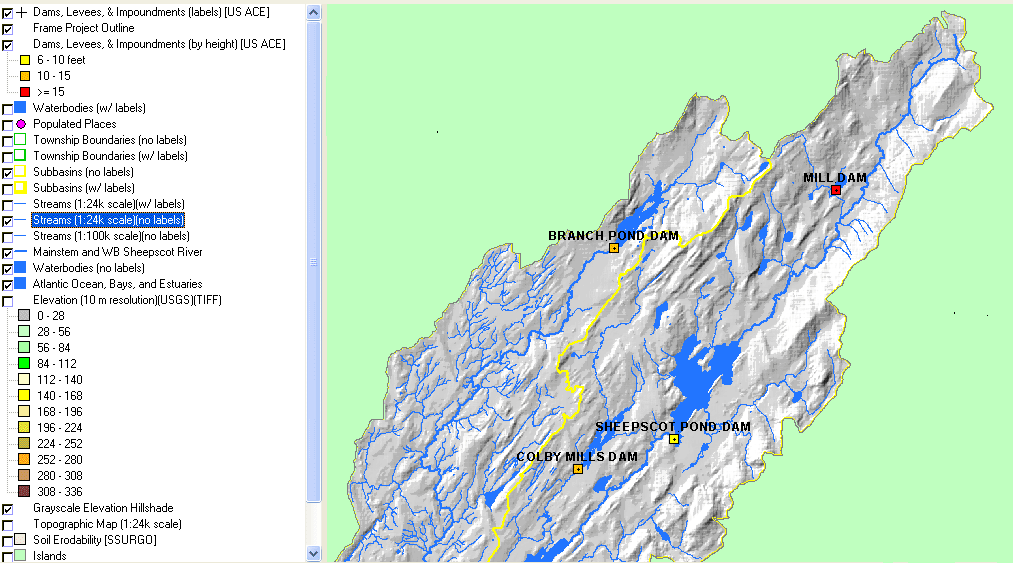1013x563 pixels.
Task: Click the 10 - 15 orange swatch
Action: pyautogui.click(x=25, y=76)
